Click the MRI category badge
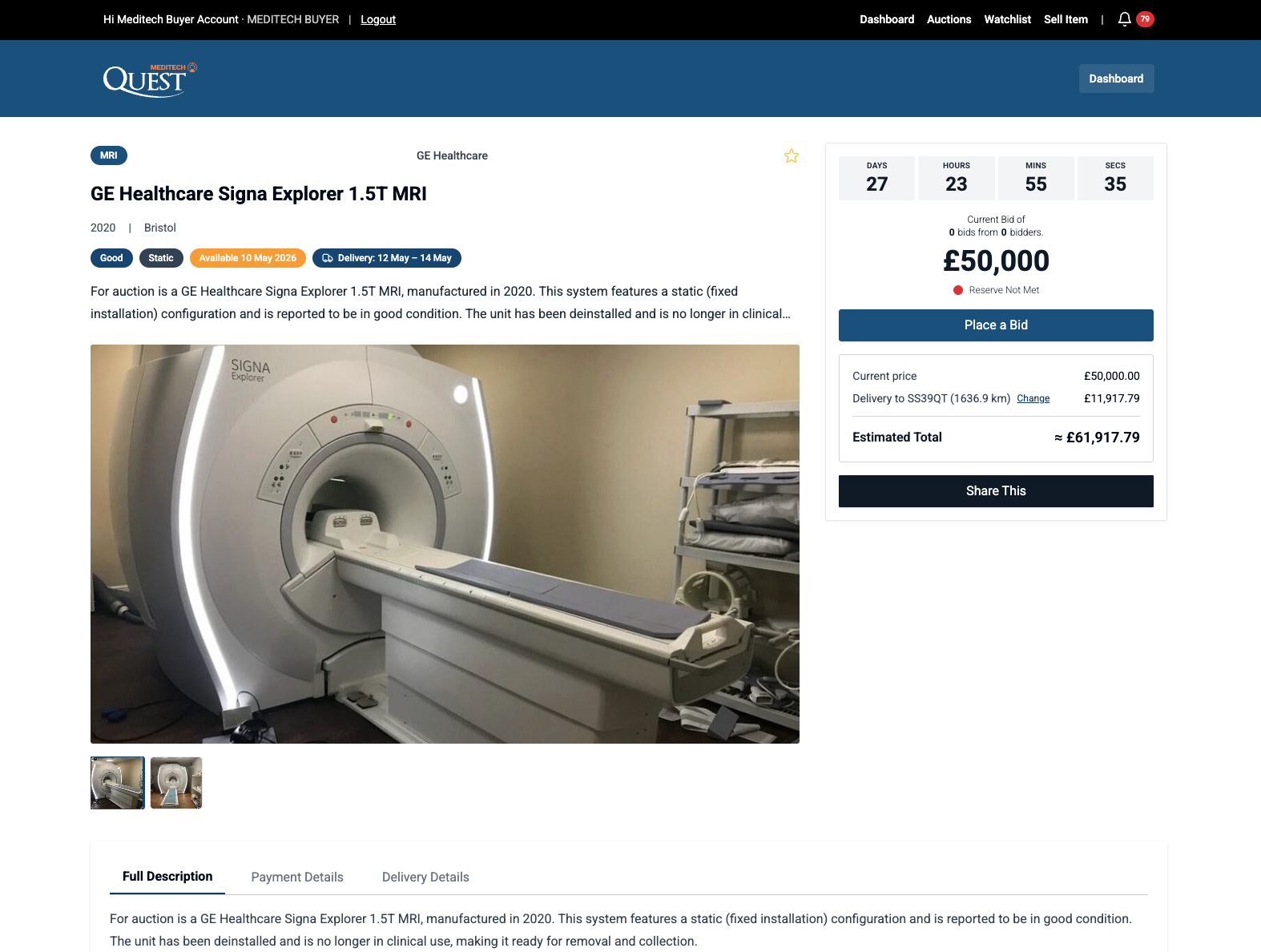The width and height of the screenshot is (1261, 952). 109,155
